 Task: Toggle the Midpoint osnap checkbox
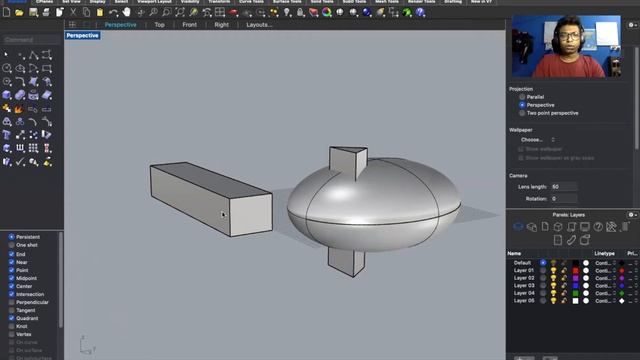click(x=11, y=278)
